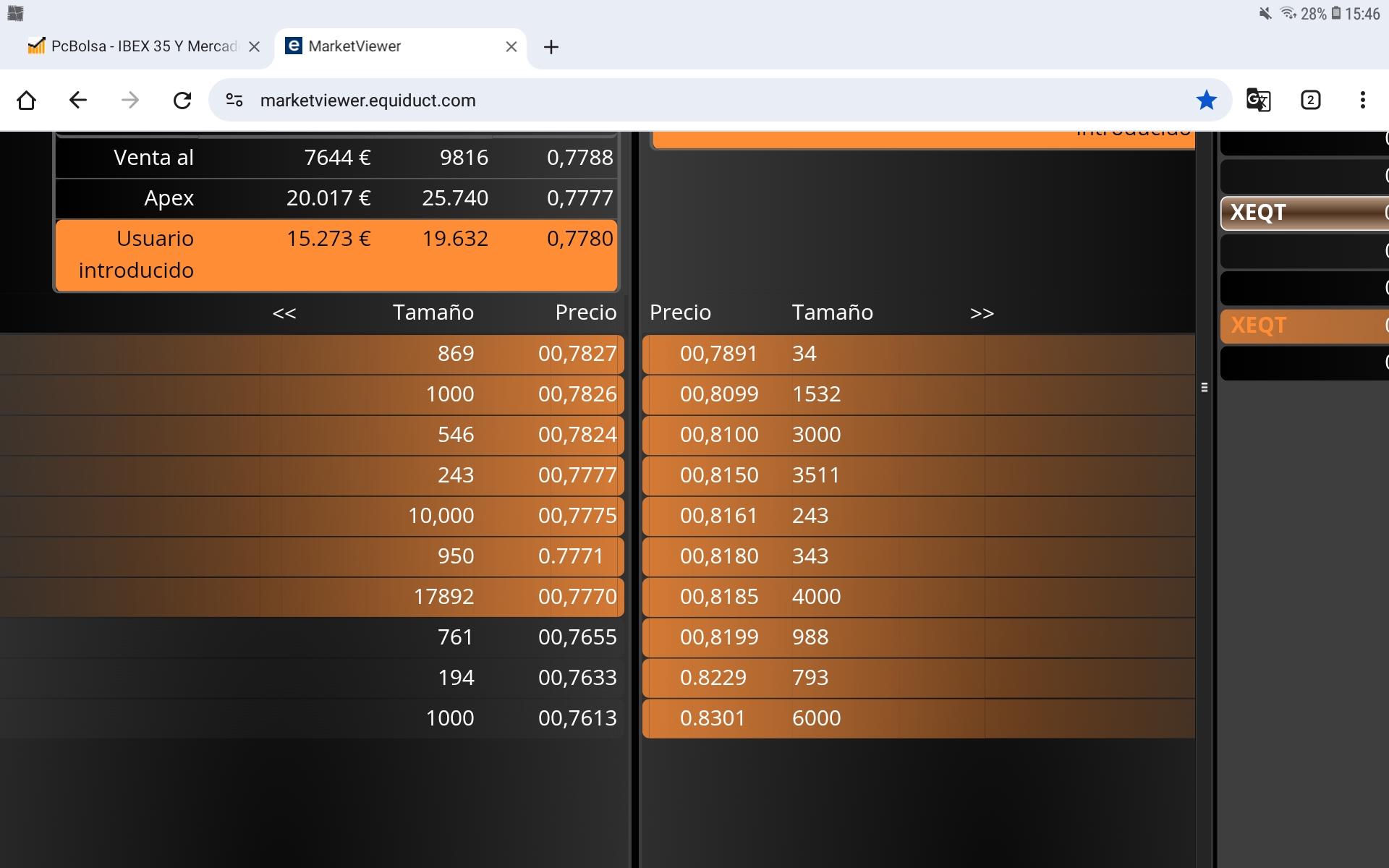This screenshot has width=1389, height=868.
Task: Bookmark star icon in address bar
Action: (1206, 100)
